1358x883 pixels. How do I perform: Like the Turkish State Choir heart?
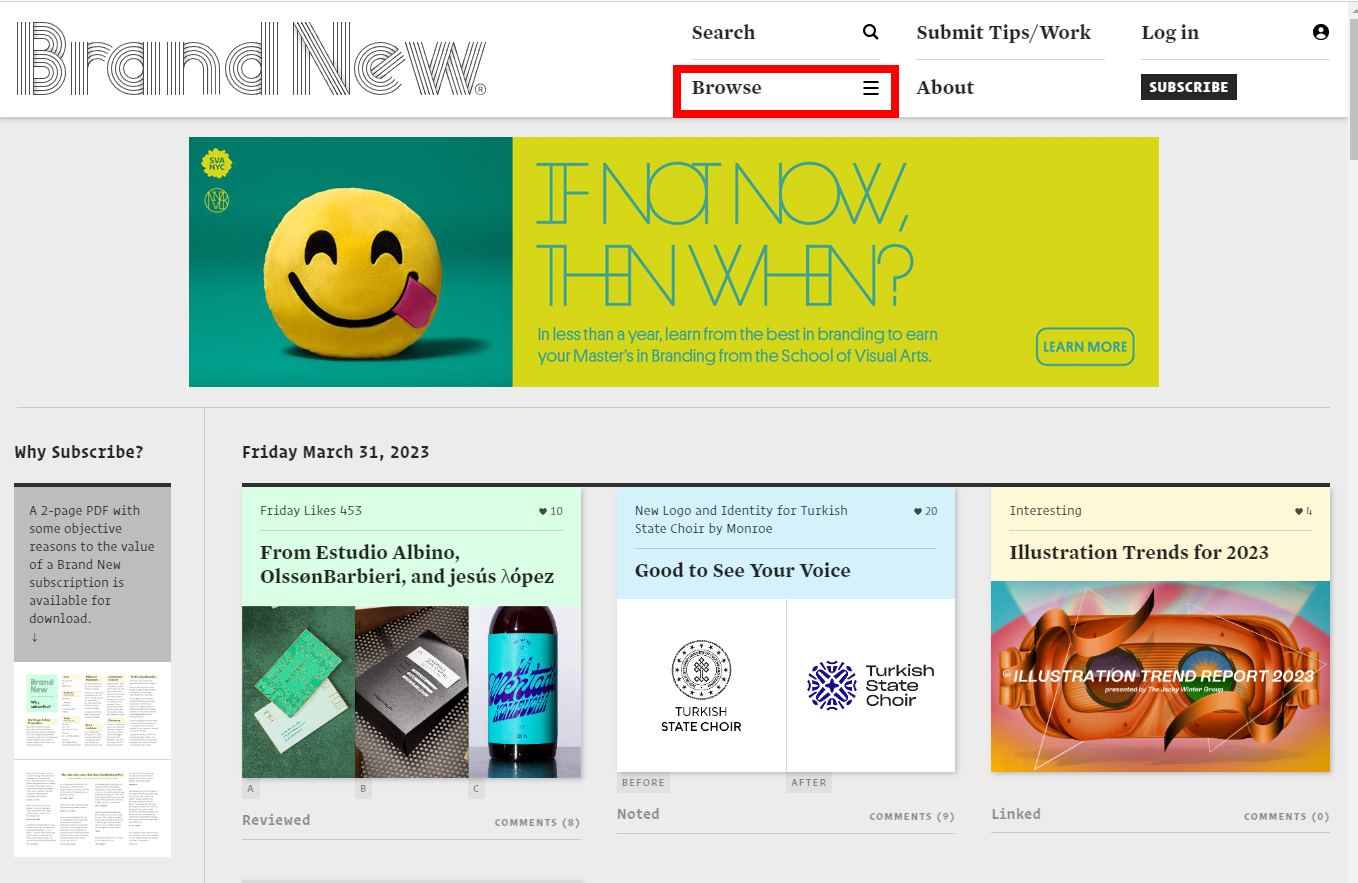(x=918, y=511)
